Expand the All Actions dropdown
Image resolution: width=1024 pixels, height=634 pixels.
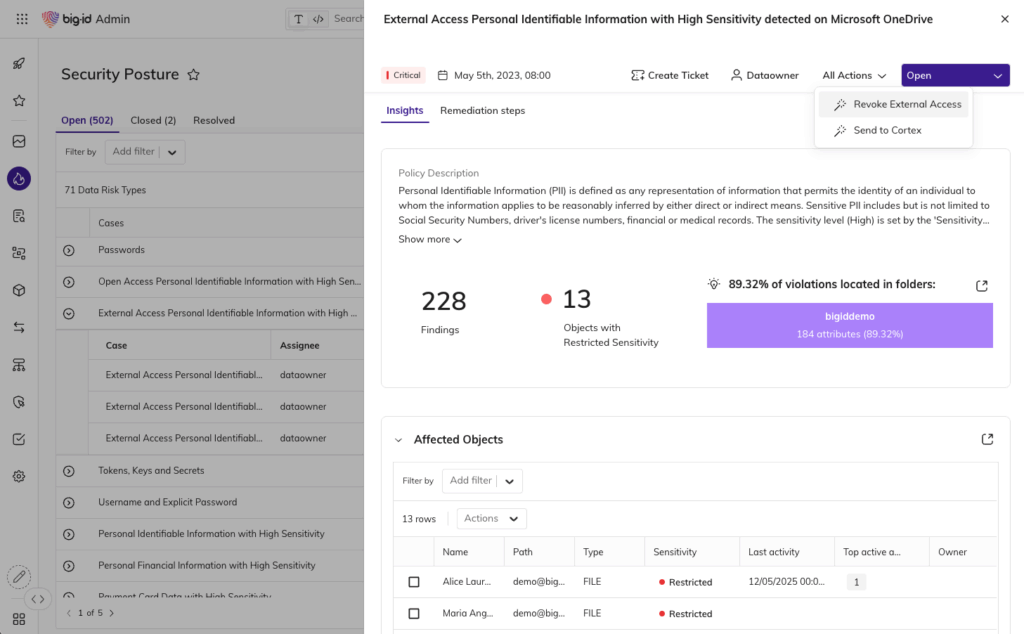tap(854, 75)
